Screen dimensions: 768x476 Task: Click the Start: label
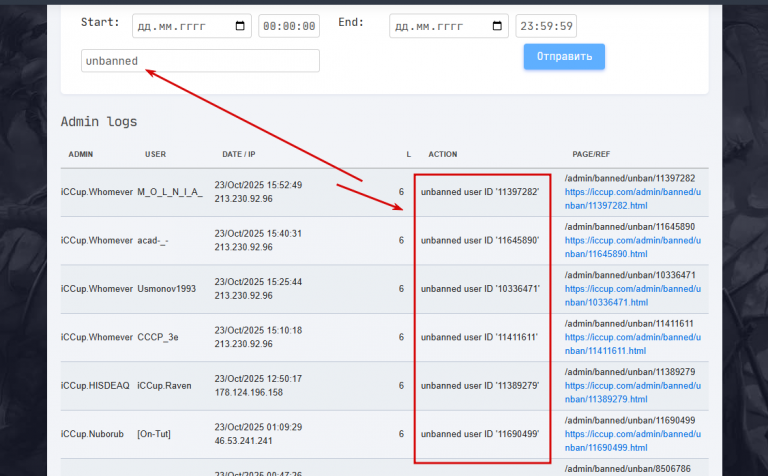click(x=100, y=22)
